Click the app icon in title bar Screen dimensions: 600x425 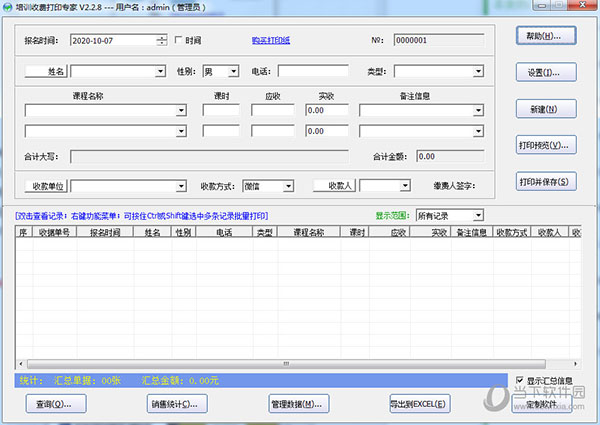(x=7, y=7)
